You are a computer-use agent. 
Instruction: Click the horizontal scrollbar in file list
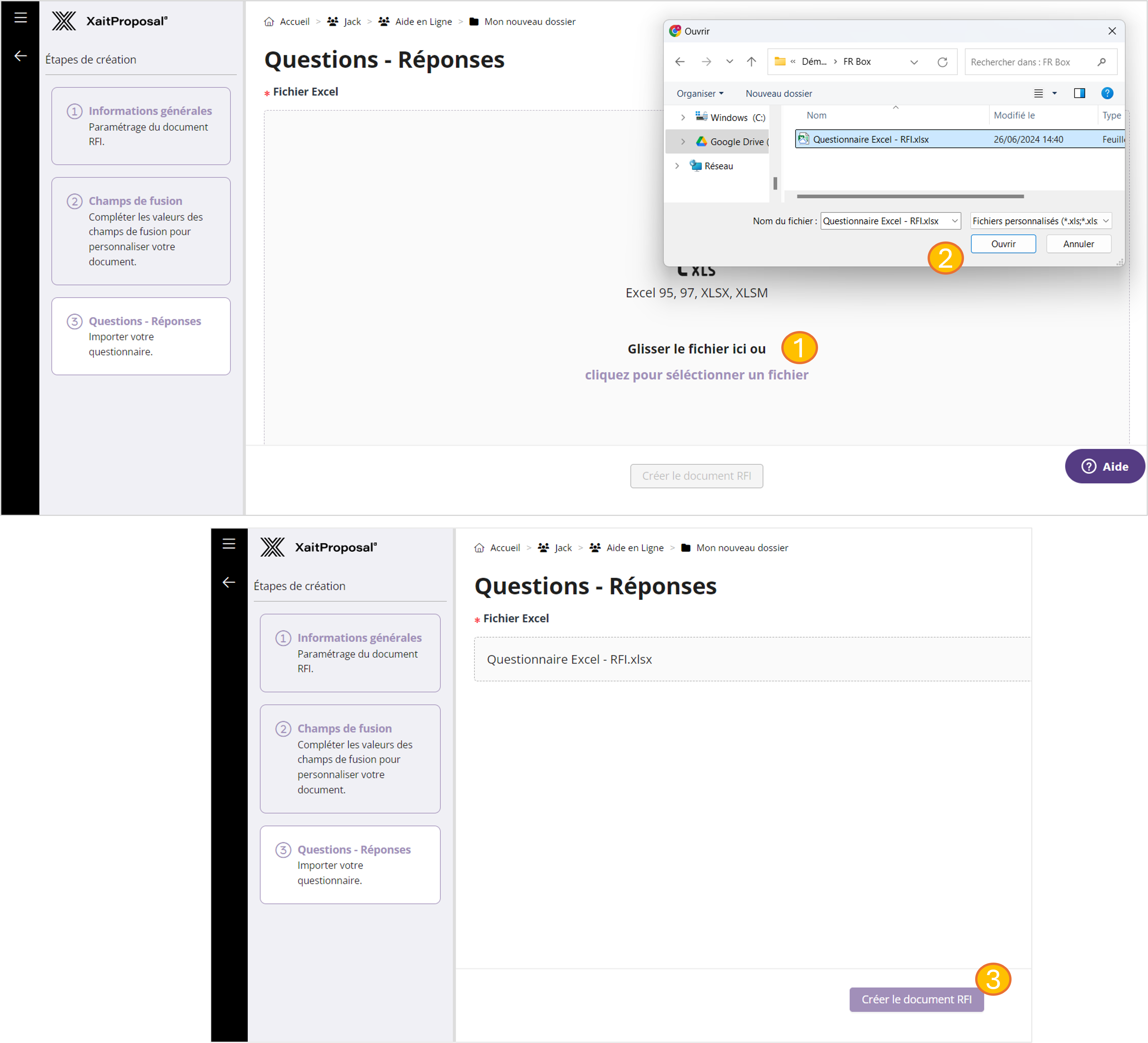tap(910, 197)
